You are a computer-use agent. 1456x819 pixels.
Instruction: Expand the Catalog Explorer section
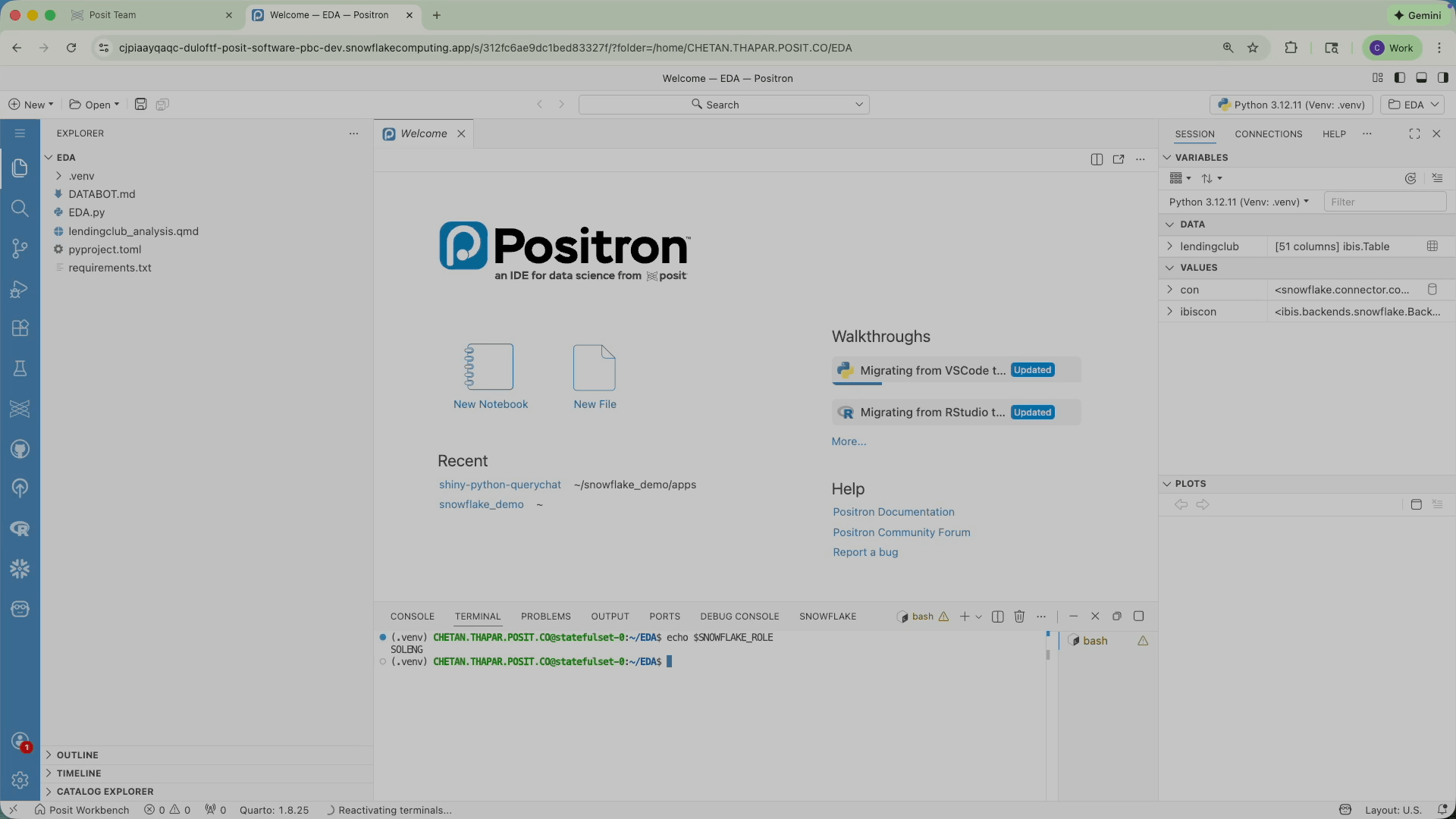click(105, 791)
